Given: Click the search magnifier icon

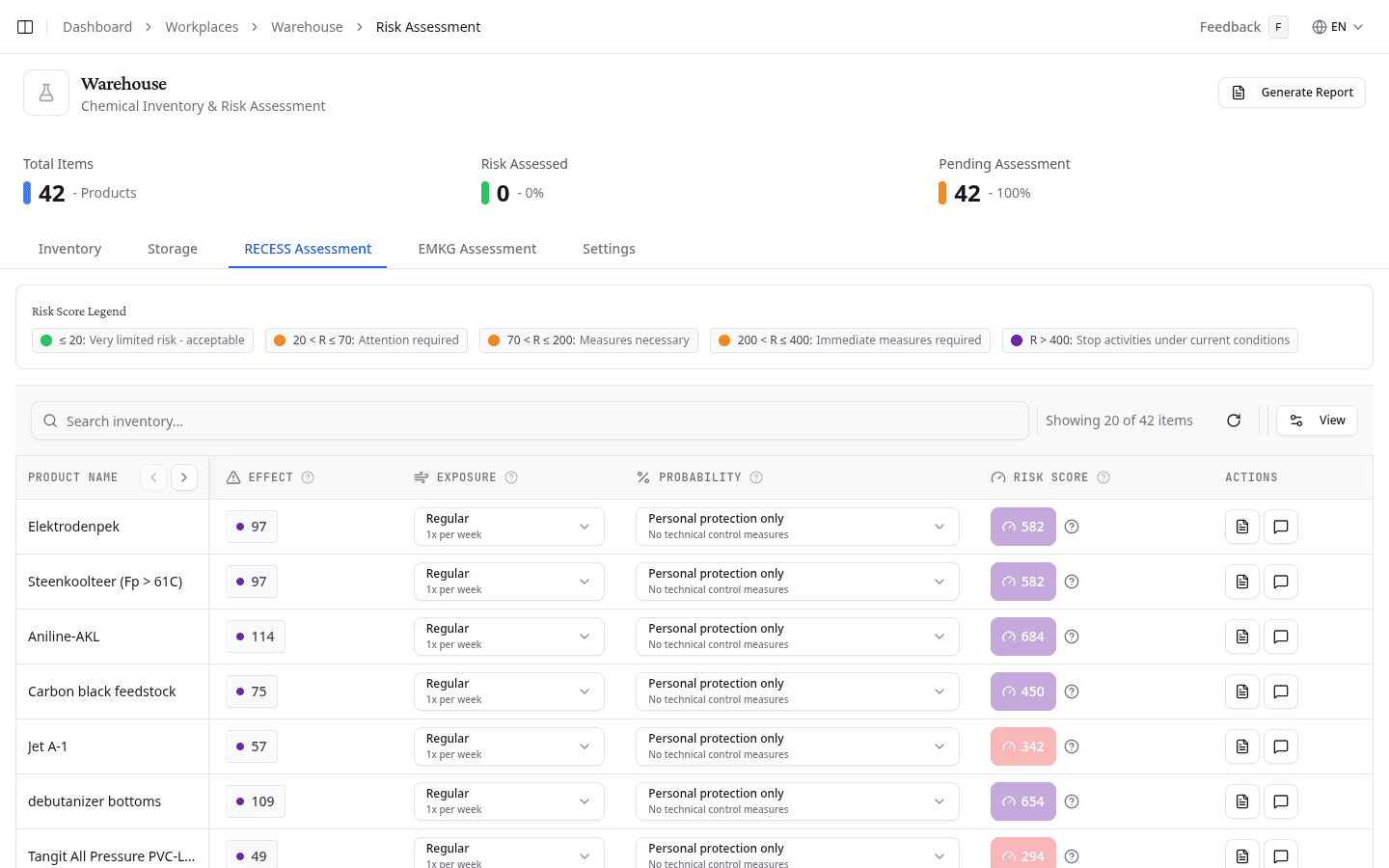Looking at the screenshot, I should point(50,420).
